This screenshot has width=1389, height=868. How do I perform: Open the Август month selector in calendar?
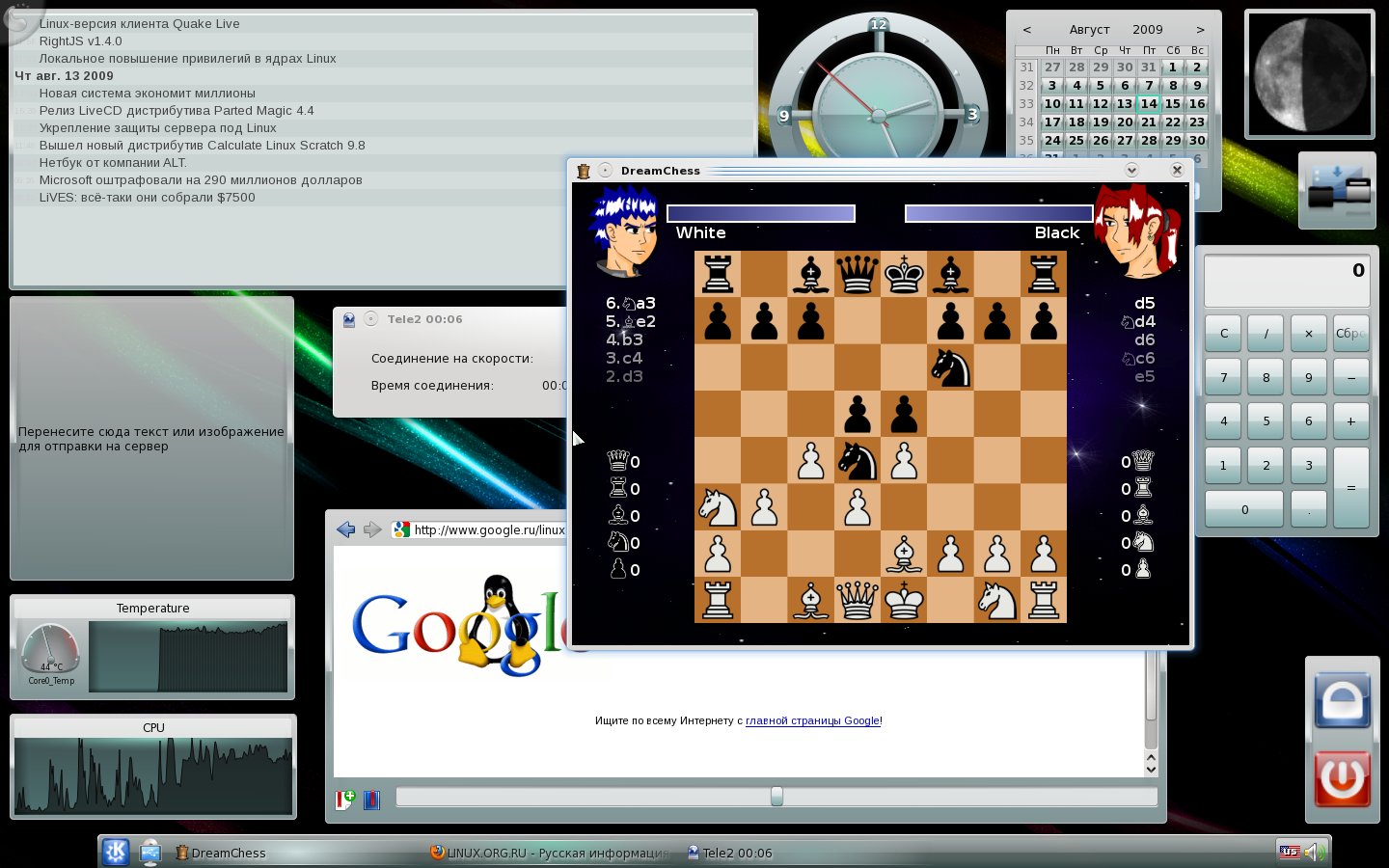1089,30
